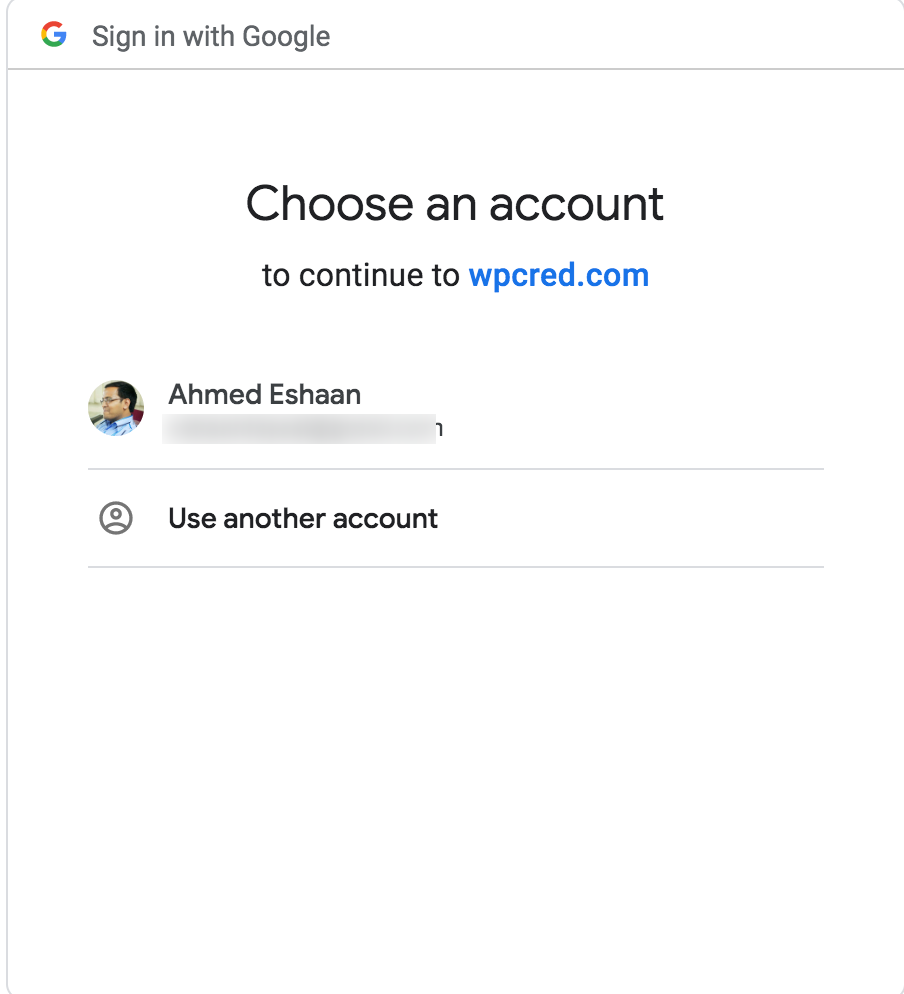
Task: Click the header separator line under Sign in
Action: pyautogui.click(x=456, y=68)
